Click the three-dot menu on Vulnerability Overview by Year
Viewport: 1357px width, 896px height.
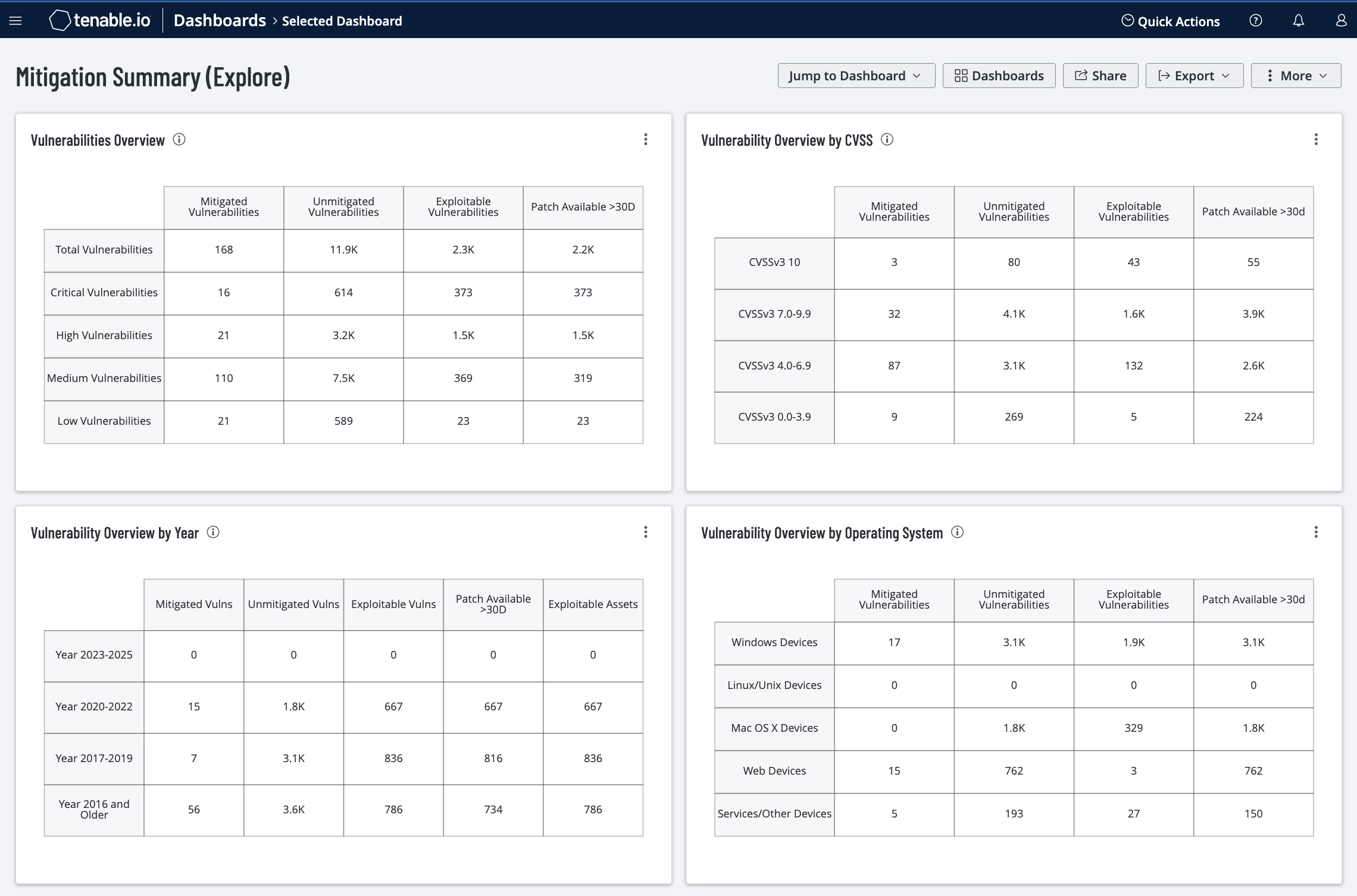click(x=646, y=531)
